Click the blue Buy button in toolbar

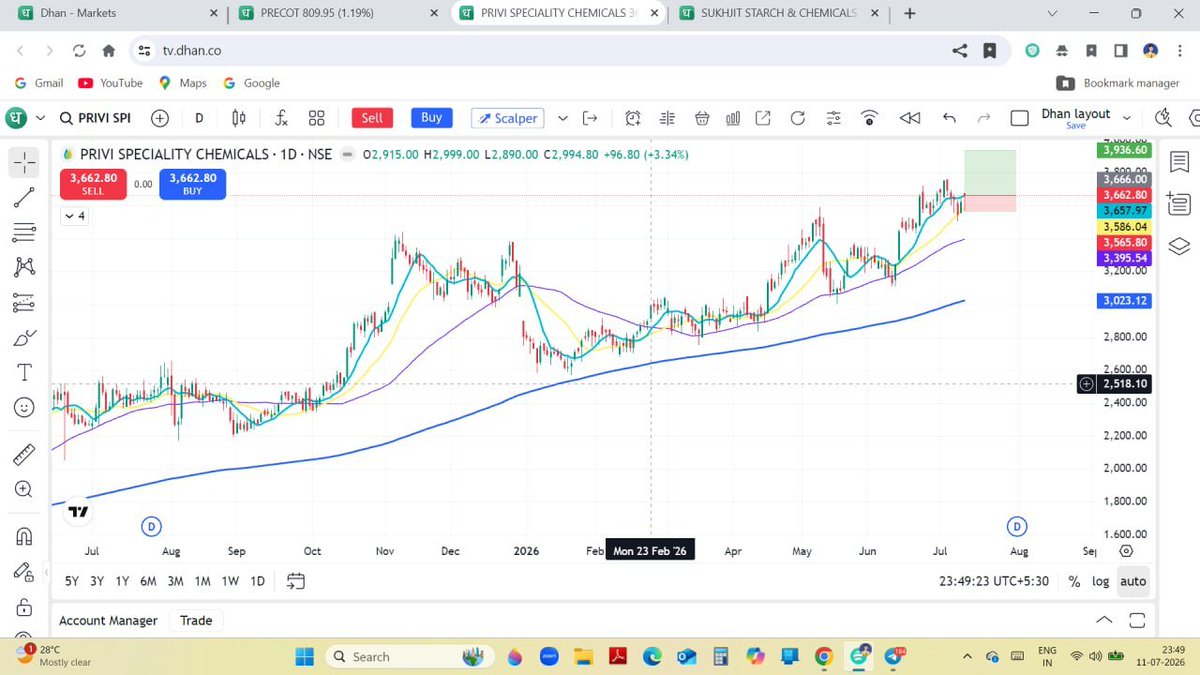coord(431,118)
